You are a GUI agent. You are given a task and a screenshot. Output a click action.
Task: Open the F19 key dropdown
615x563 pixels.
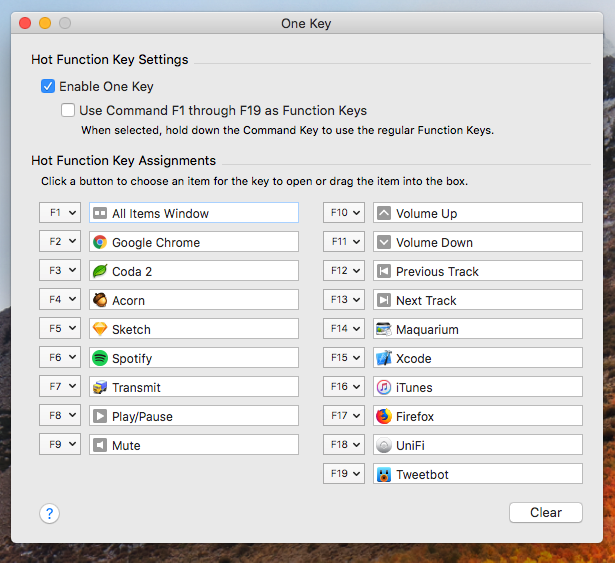pyautogui.click(x=343, y=474)
